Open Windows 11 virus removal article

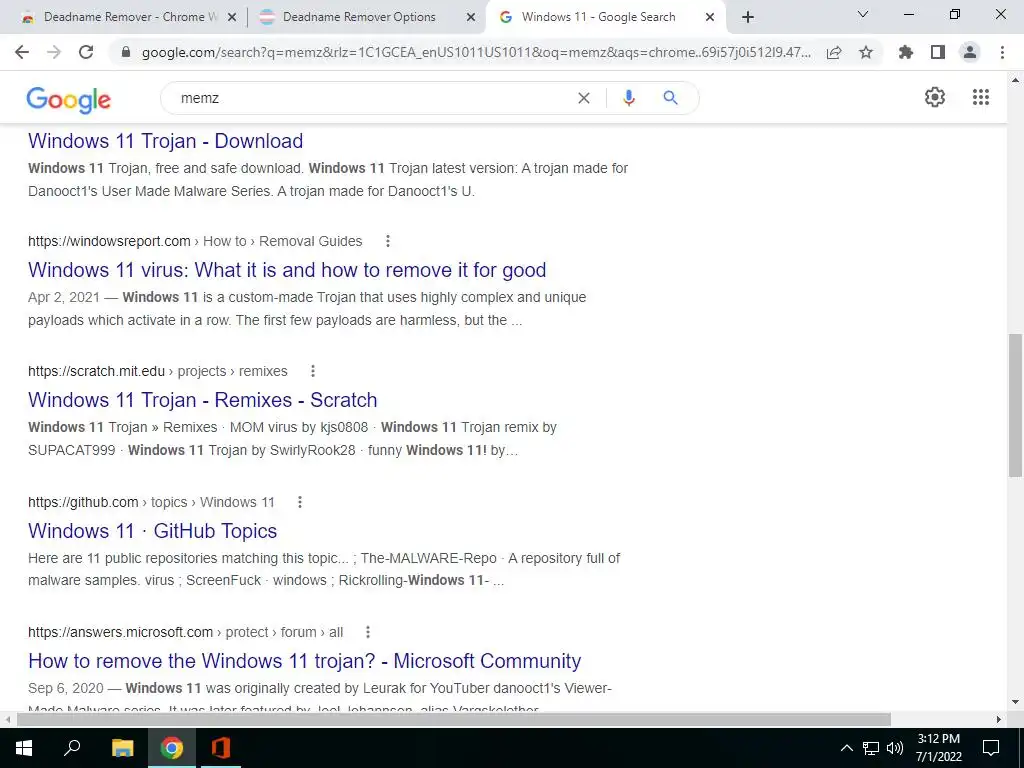coord(287,270)
